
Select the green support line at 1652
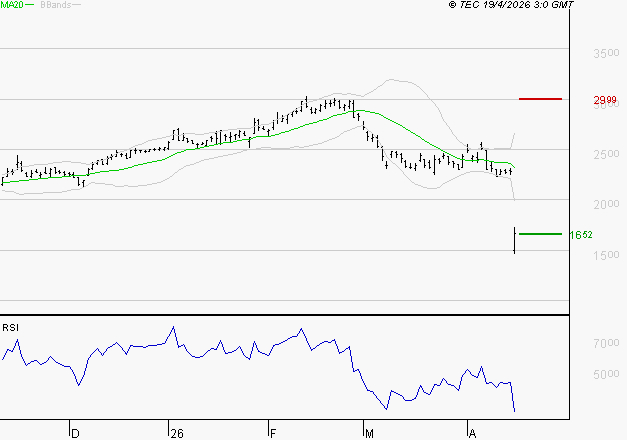(540, 234)
